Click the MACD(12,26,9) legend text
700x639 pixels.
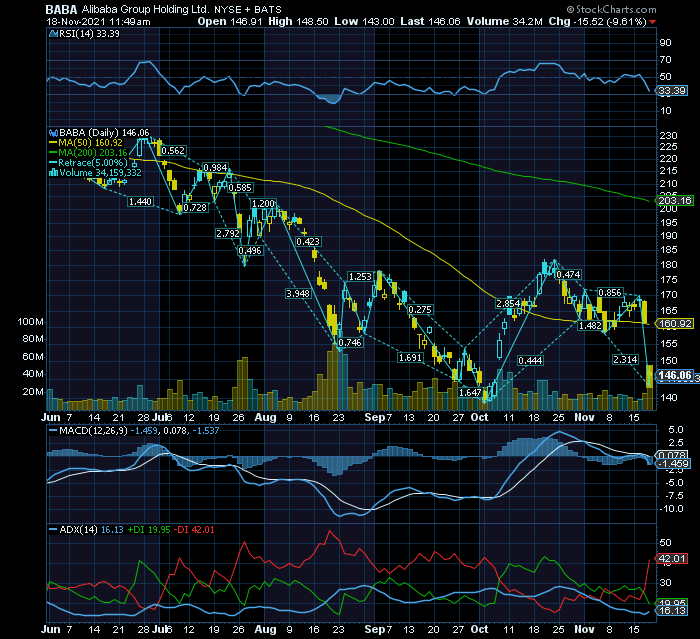(x=93, y=431)
